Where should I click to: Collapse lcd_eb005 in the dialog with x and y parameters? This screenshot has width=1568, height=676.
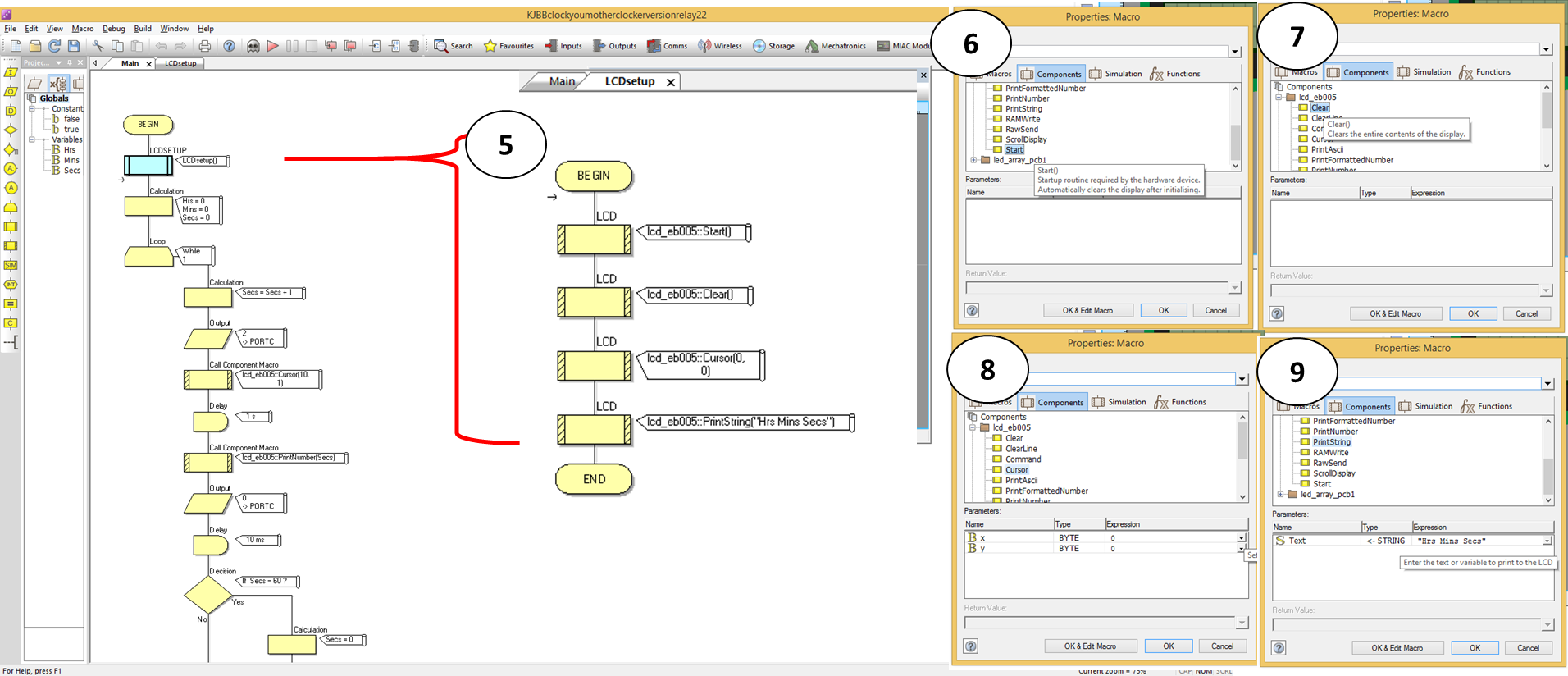(x=973, y=427)
